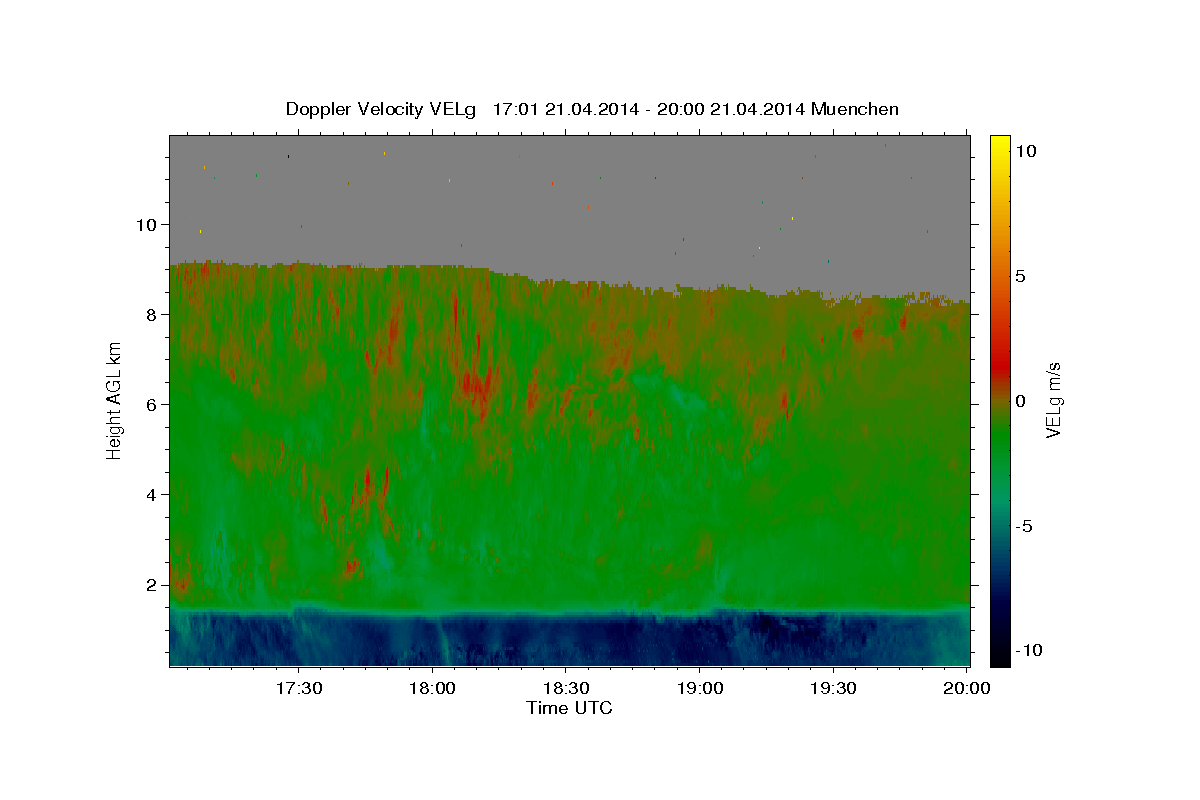Image resolution: width=1200 pixels, height=800 pixels.
Task: Click the colorbar value -5 label
Action: coord(1023,525)
